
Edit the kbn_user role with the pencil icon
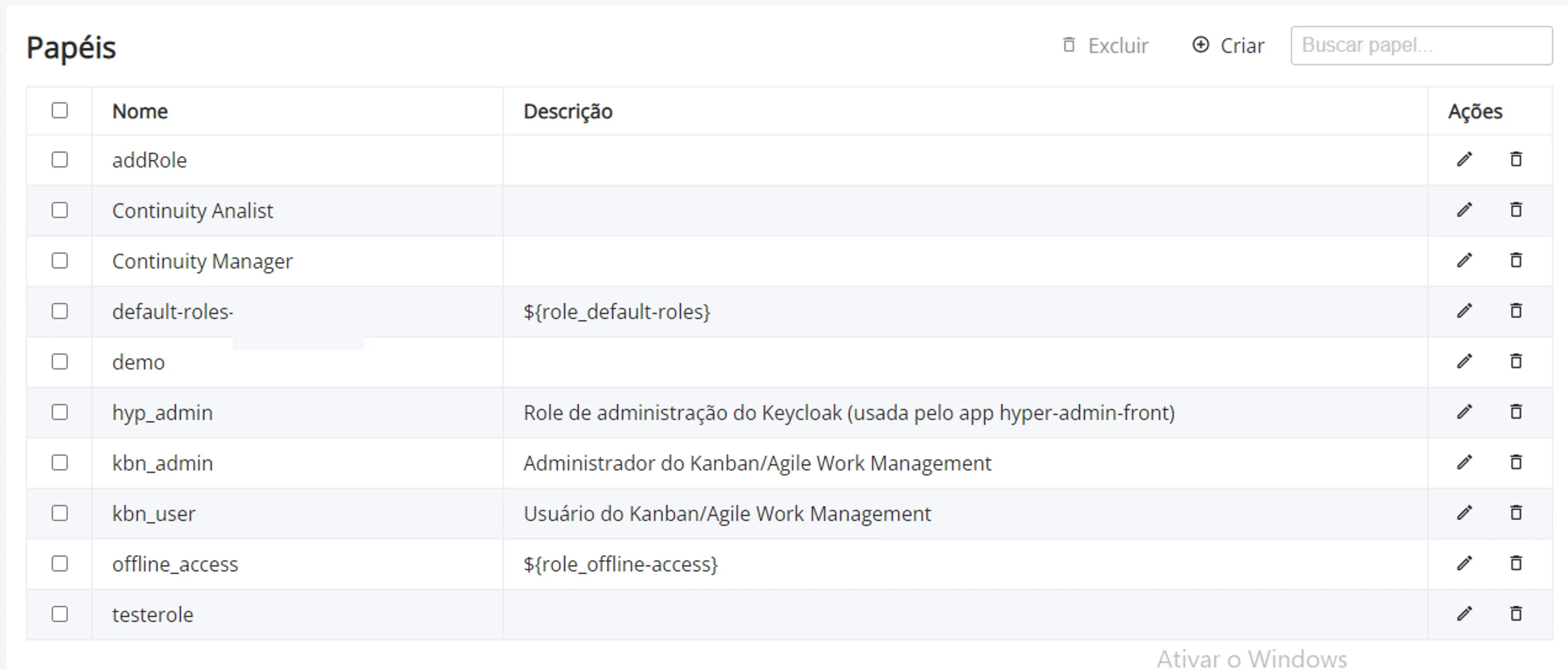pyautogui.click(x=1465, y=513)
